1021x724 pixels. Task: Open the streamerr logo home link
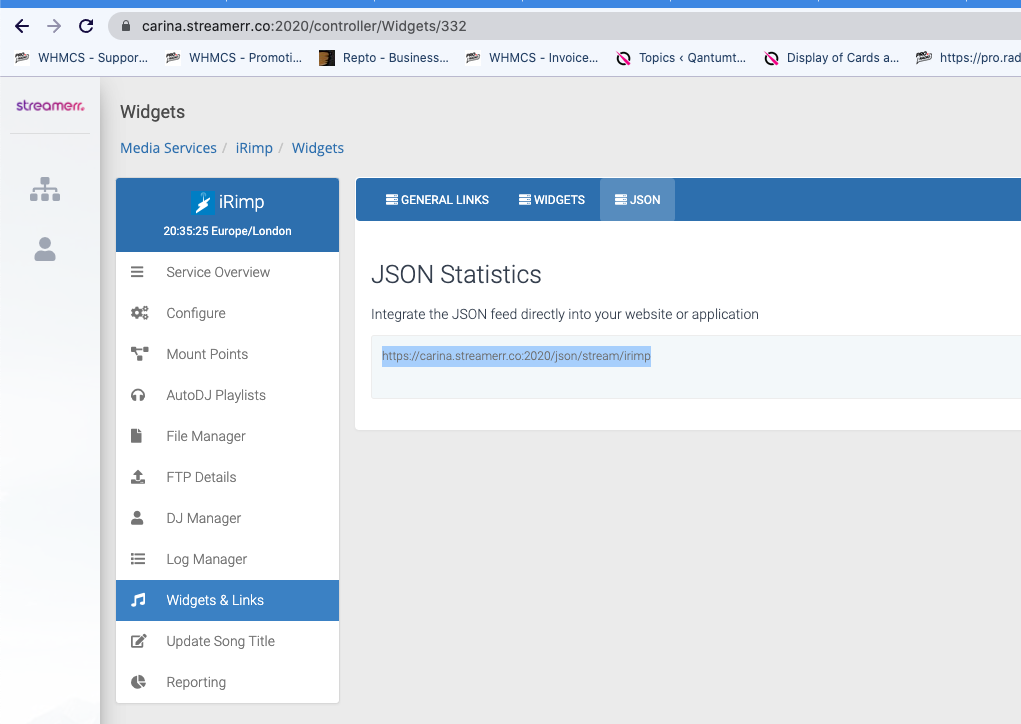50,105
